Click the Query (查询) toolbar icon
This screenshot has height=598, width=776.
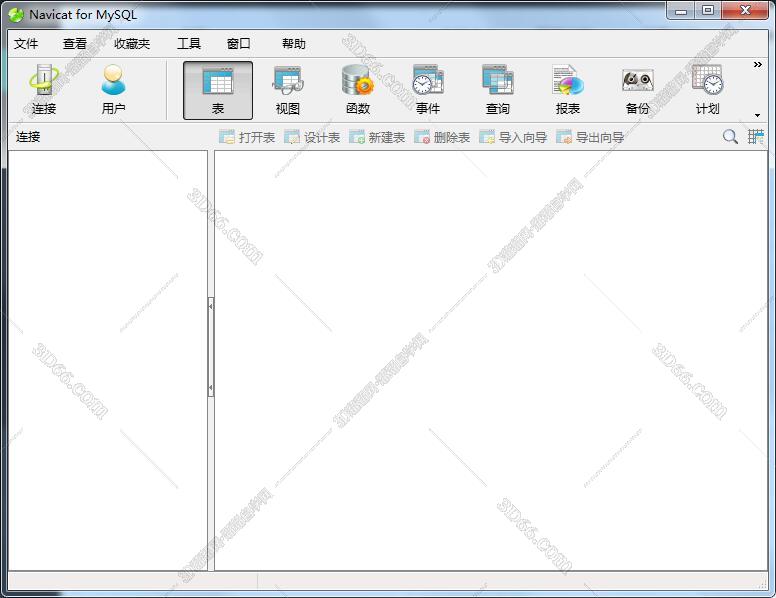pos(497,90)
